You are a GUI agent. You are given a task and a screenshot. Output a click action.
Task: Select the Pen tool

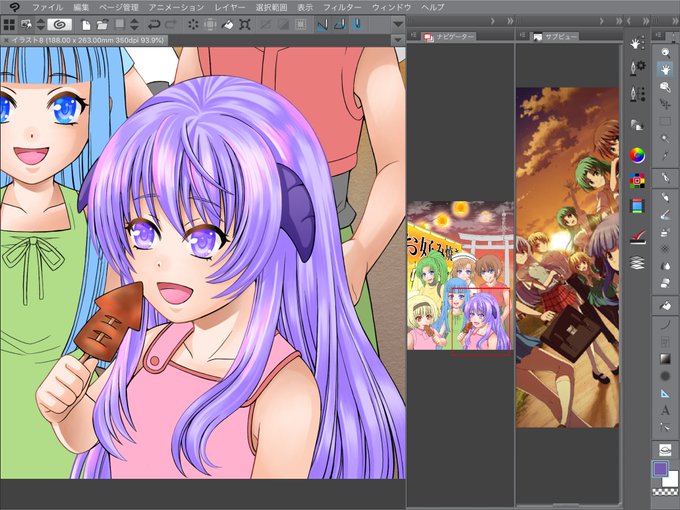(665, 177)
